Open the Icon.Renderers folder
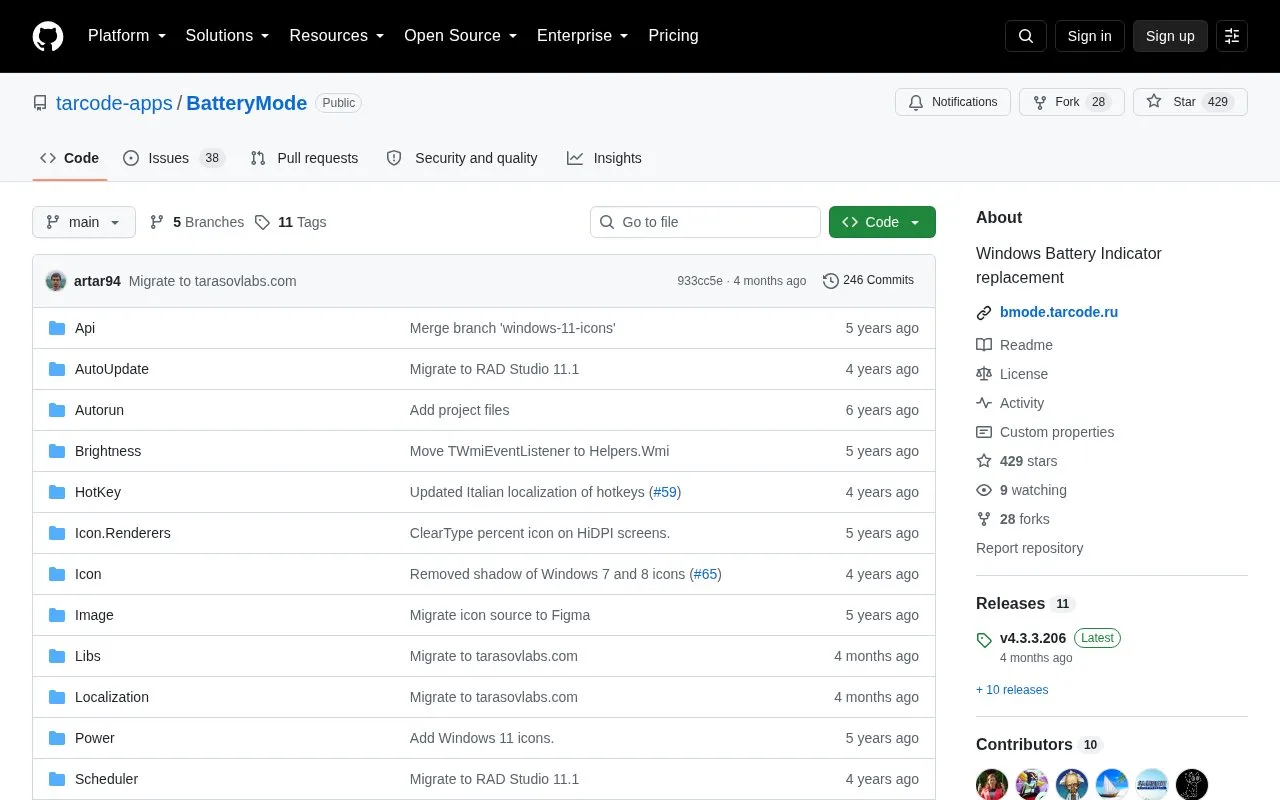This screenshot has height=800, width=1280. pos(122,533)
